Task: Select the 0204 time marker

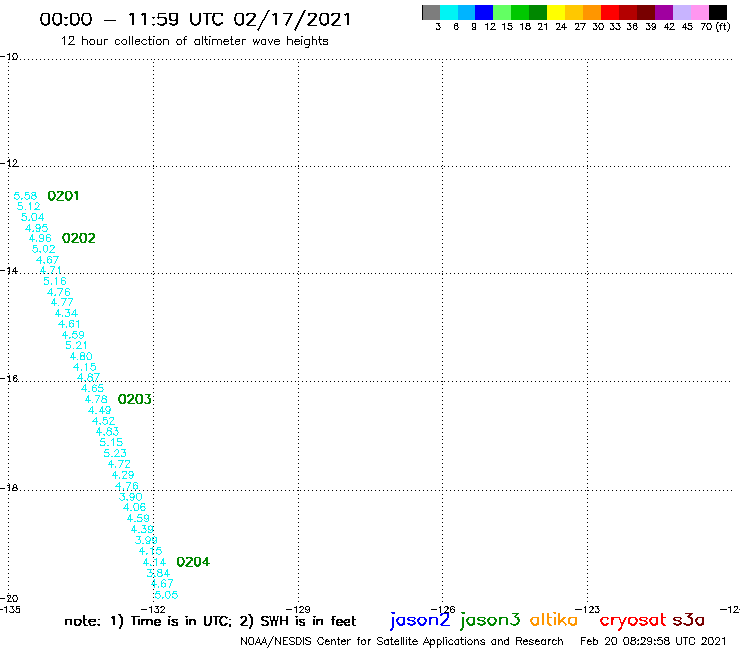Action: tap(193, 562)
